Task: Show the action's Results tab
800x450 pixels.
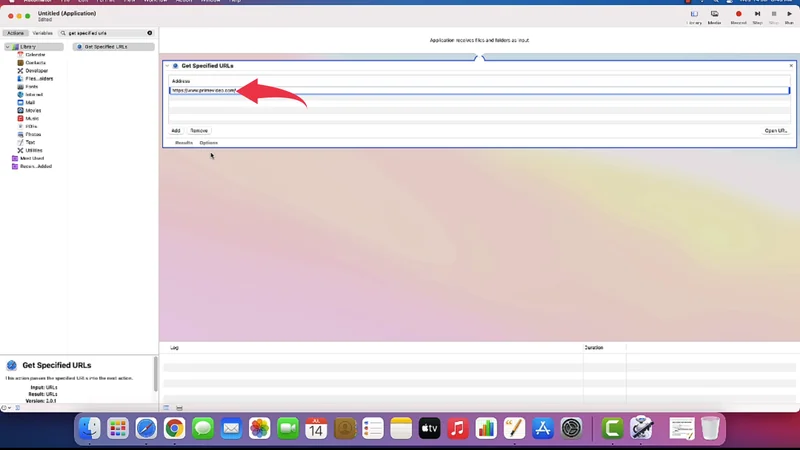Action: coord(184,143)
